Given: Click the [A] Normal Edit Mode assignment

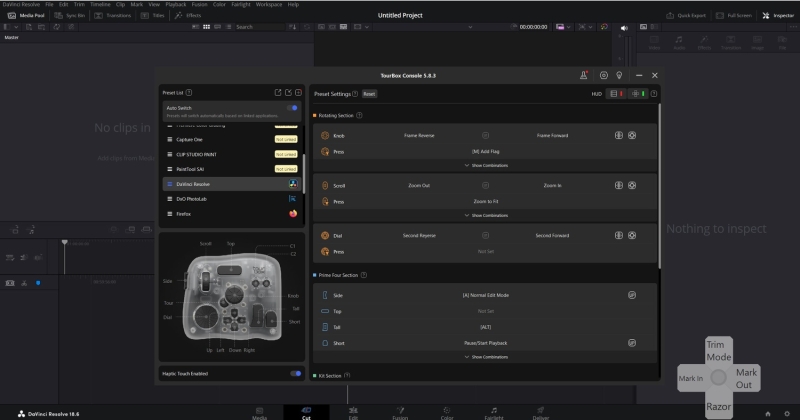Looking at the screenshot, I should pos(485,295).
